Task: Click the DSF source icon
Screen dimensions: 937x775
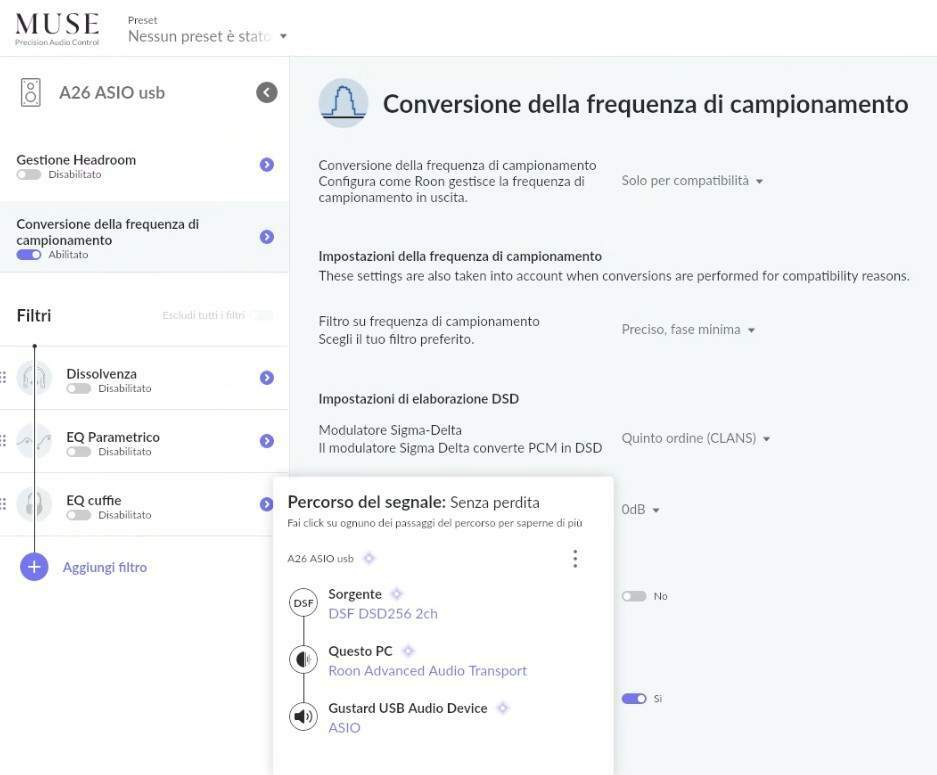Action: 302,603
